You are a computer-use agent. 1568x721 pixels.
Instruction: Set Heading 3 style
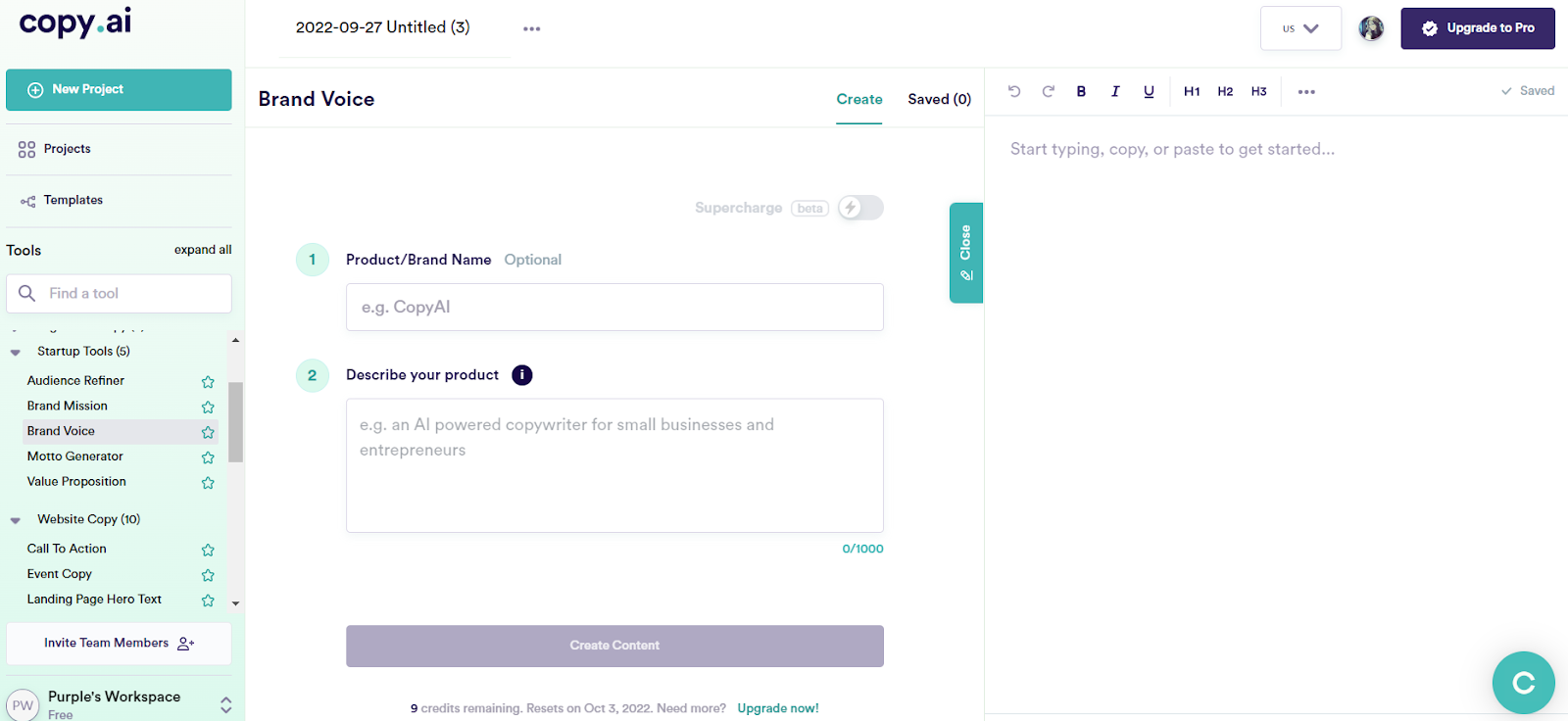pos(1258,91)
